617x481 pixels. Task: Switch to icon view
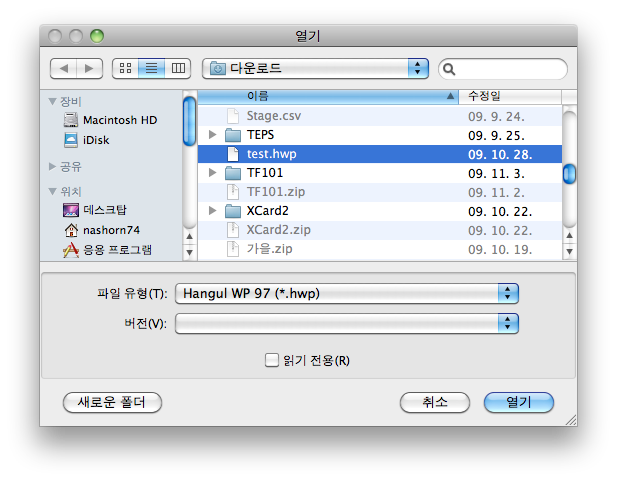coord(125,68)
